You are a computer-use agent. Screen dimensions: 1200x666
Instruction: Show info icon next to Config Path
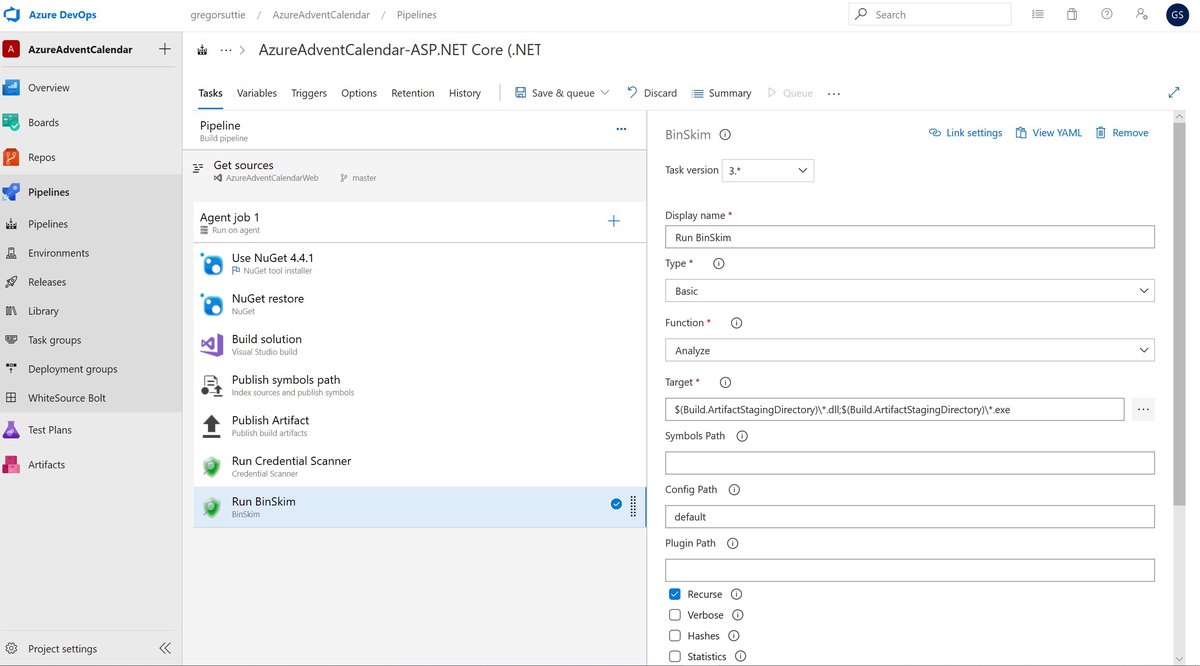click(734, 490)
